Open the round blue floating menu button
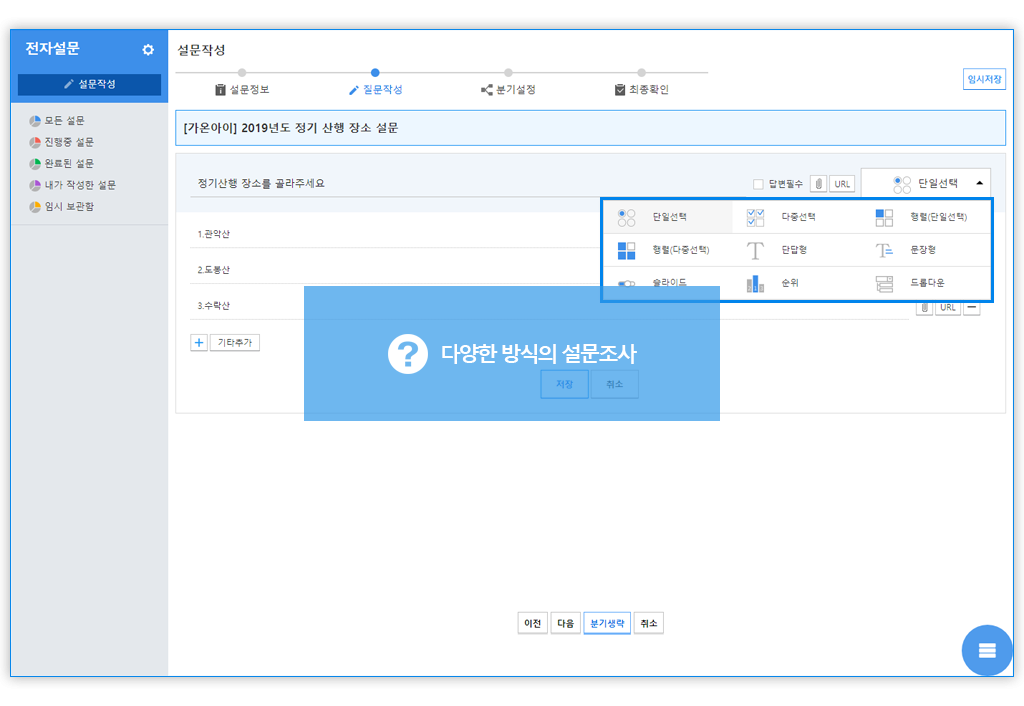Screen dimensions: 1024x706 986,650
